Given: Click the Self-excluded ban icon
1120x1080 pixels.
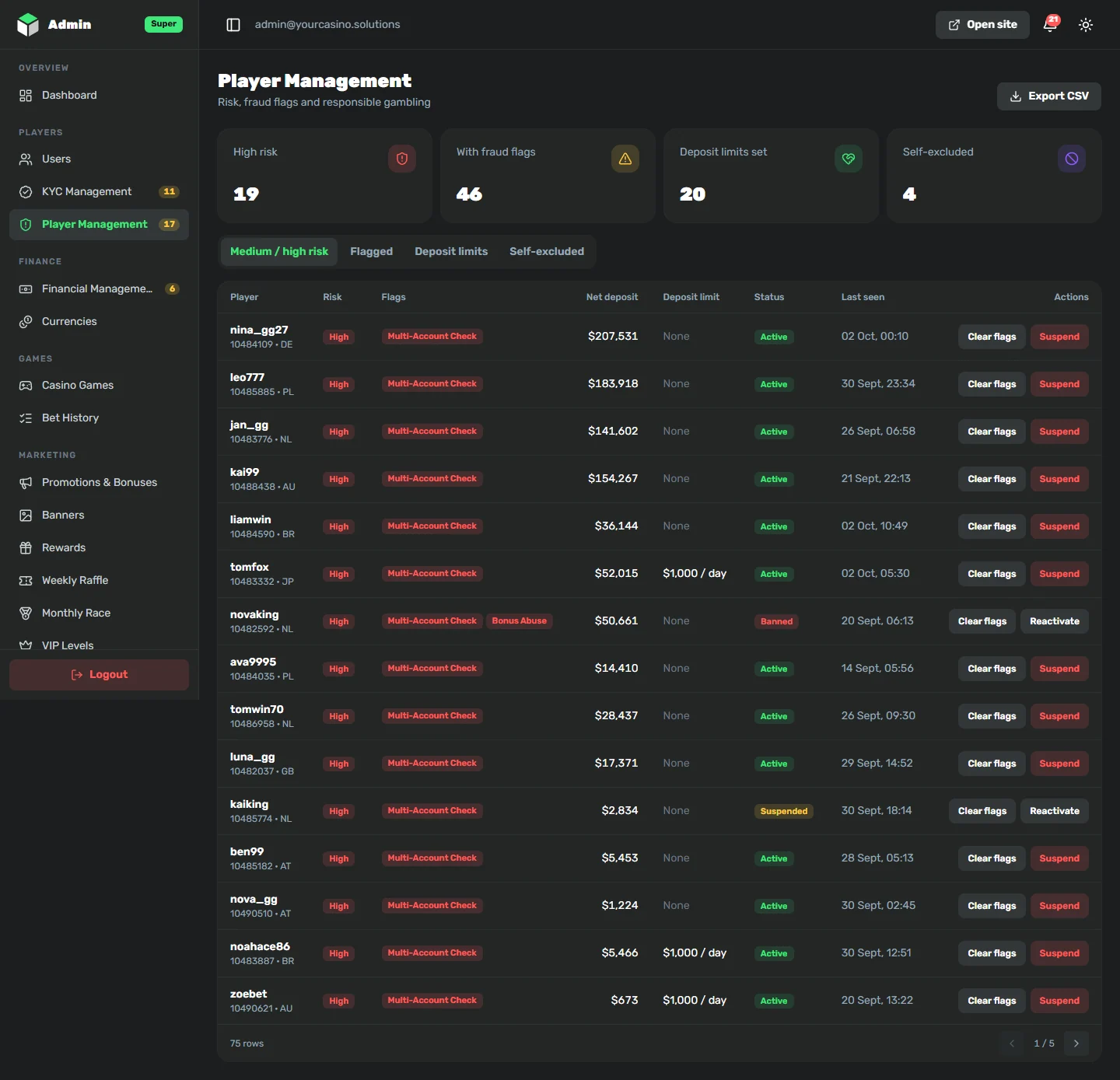Looking at the screenshot, I should tap(1072, 159).
